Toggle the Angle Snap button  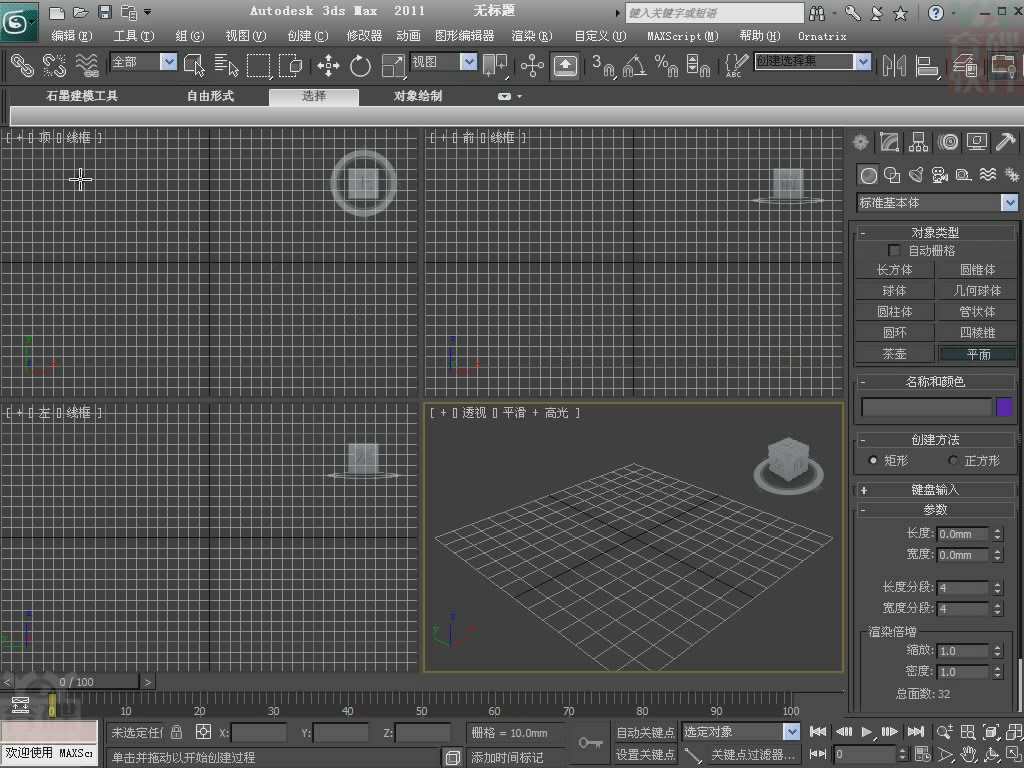(x=635, y=65)
